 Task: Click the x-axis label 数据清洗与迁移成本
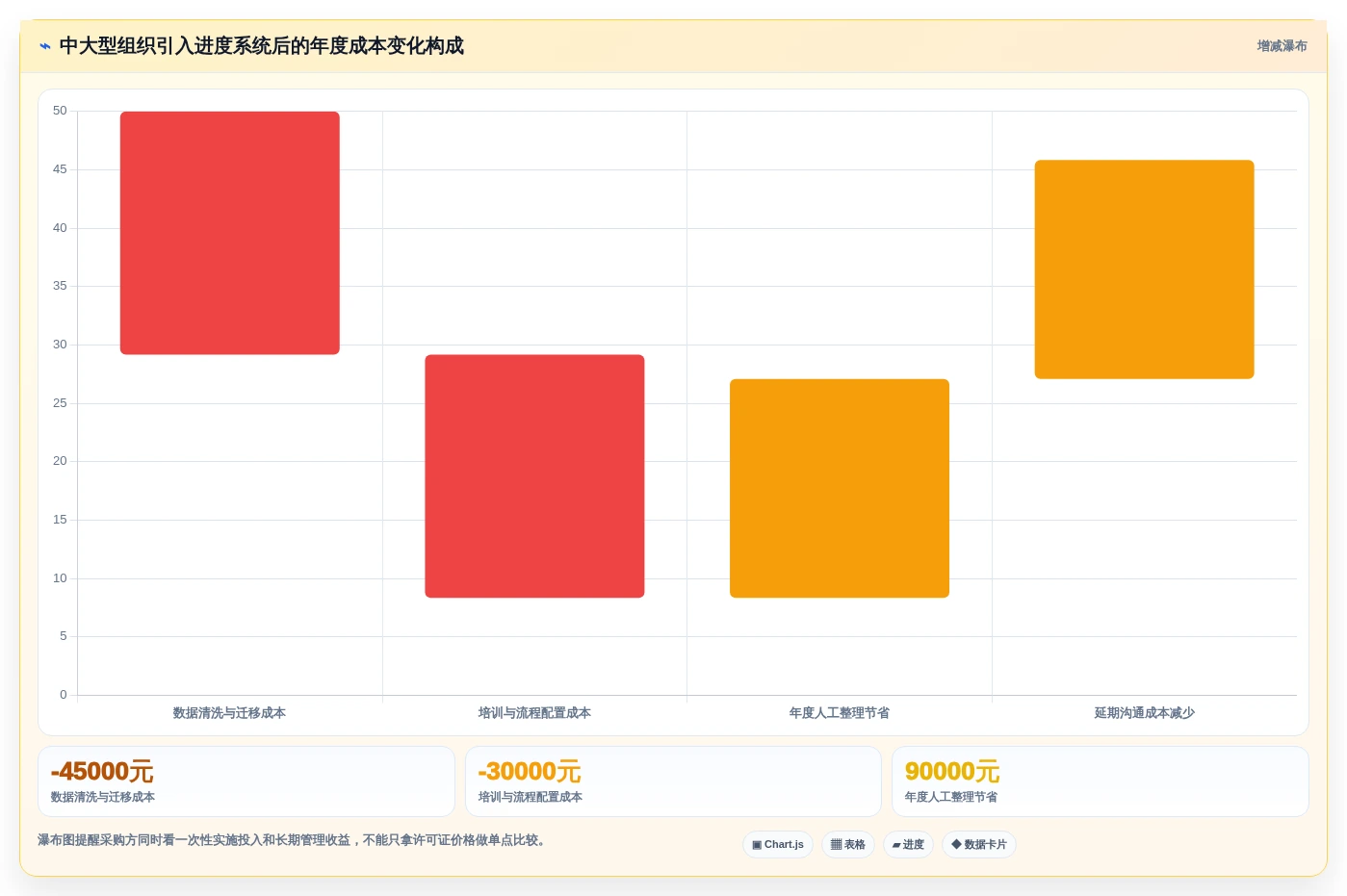click(229, 713)
